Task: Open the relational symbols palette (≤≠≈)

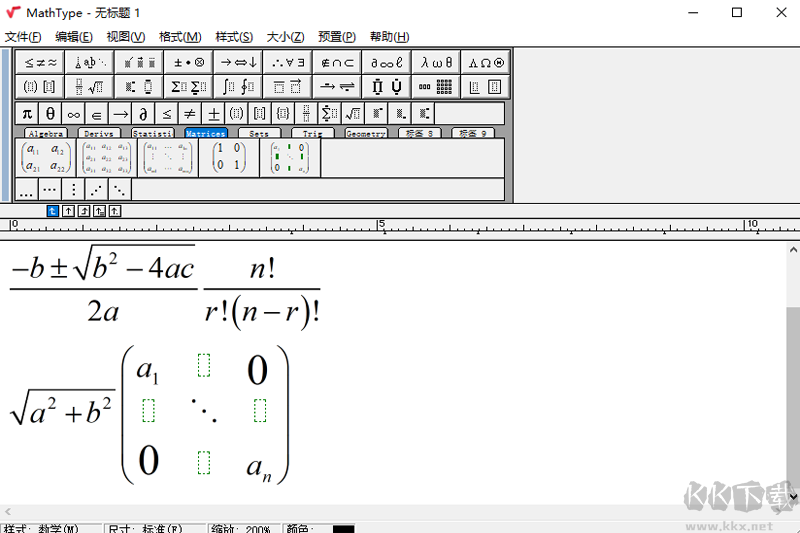Action: pyautogui.click(x=40, y=62)
